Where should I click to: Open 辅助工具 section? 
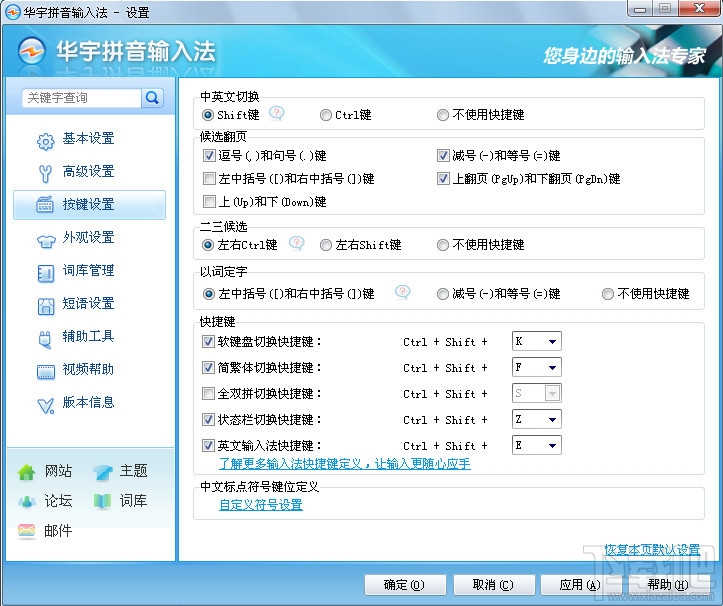[x=89, y=337]
